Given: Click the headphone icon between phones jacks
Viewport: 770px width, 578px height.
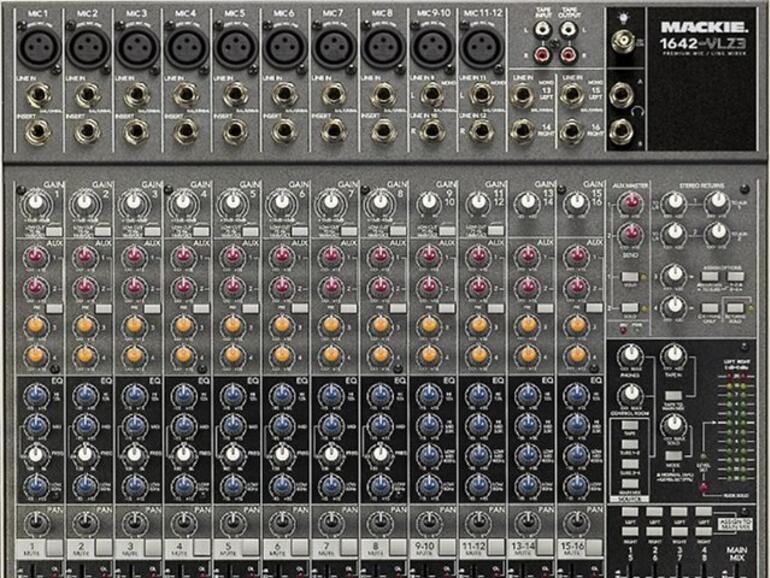Looking at the screenshot, I should coord(637,112).
